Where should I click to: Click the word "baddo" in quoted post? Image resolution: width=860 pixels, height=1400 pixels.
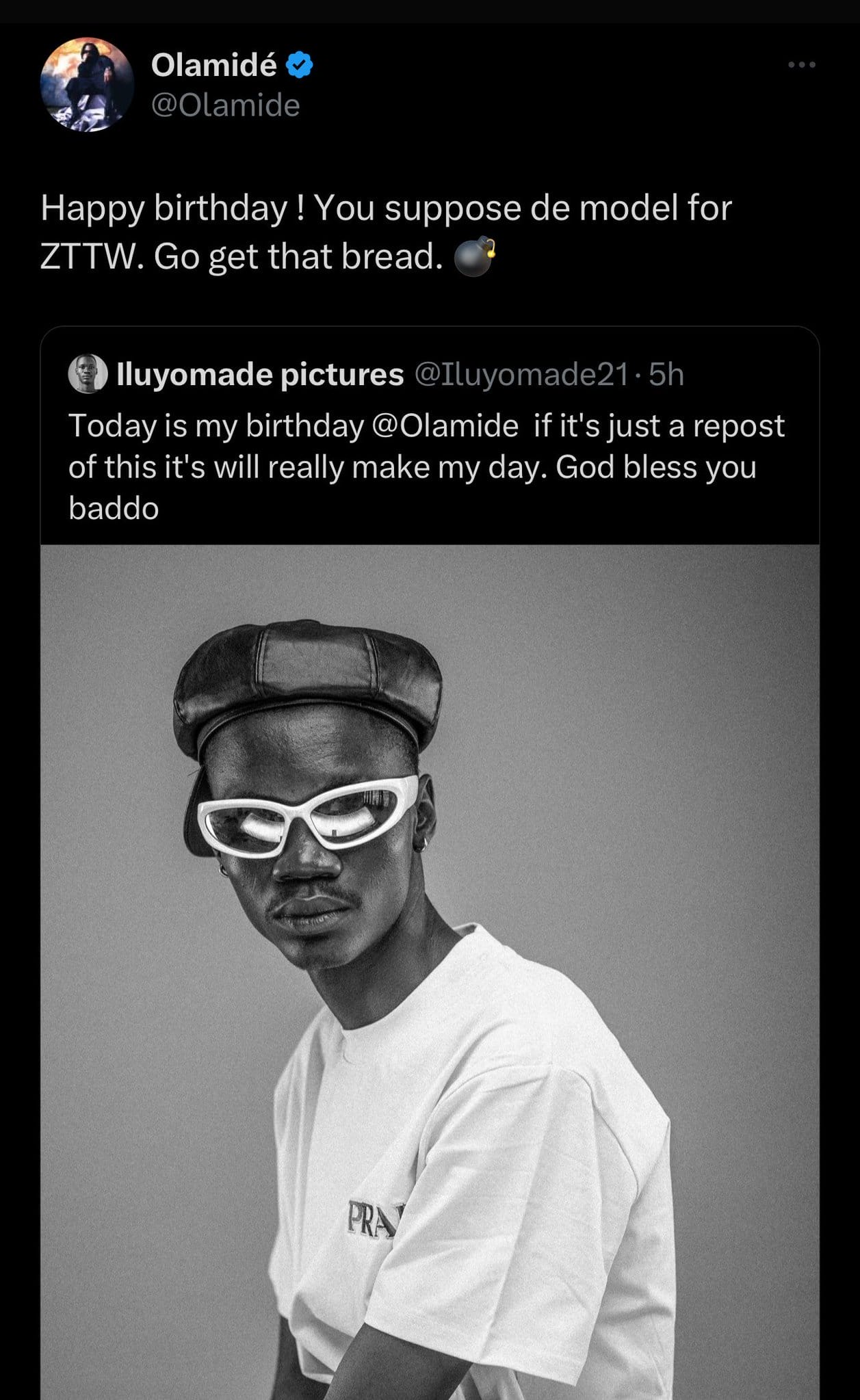pyautogui.click(x=114, y=508)
